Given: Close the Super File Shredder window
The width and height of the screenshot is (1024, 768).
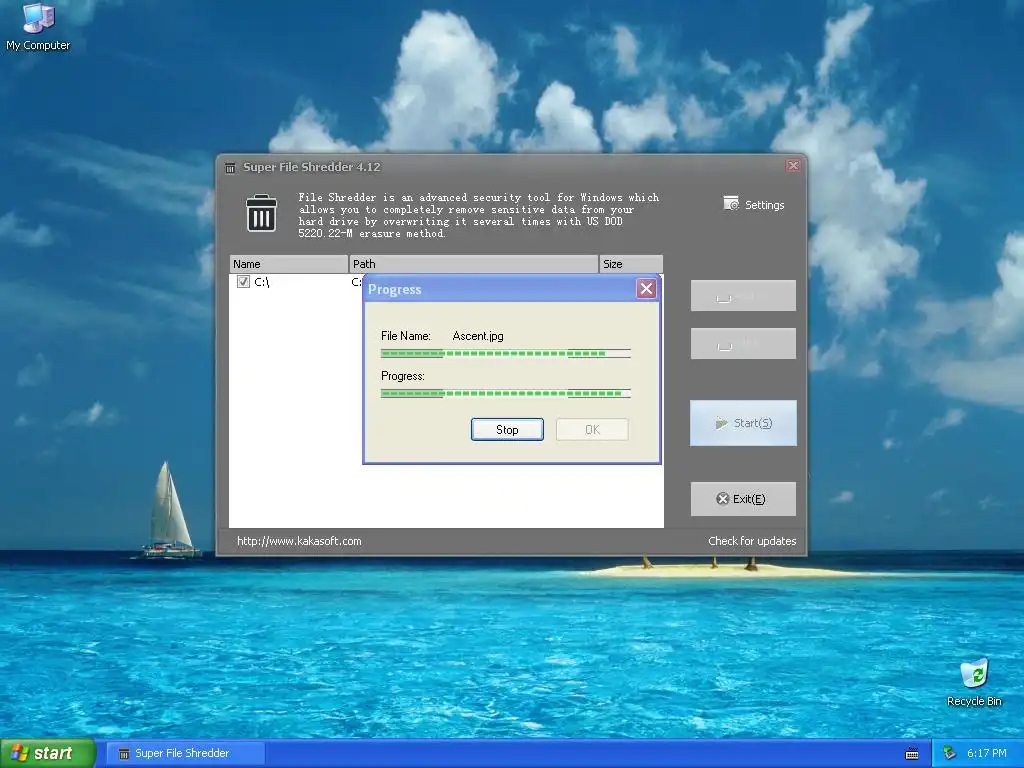Looking at the screenshot, I should point(793,166).
